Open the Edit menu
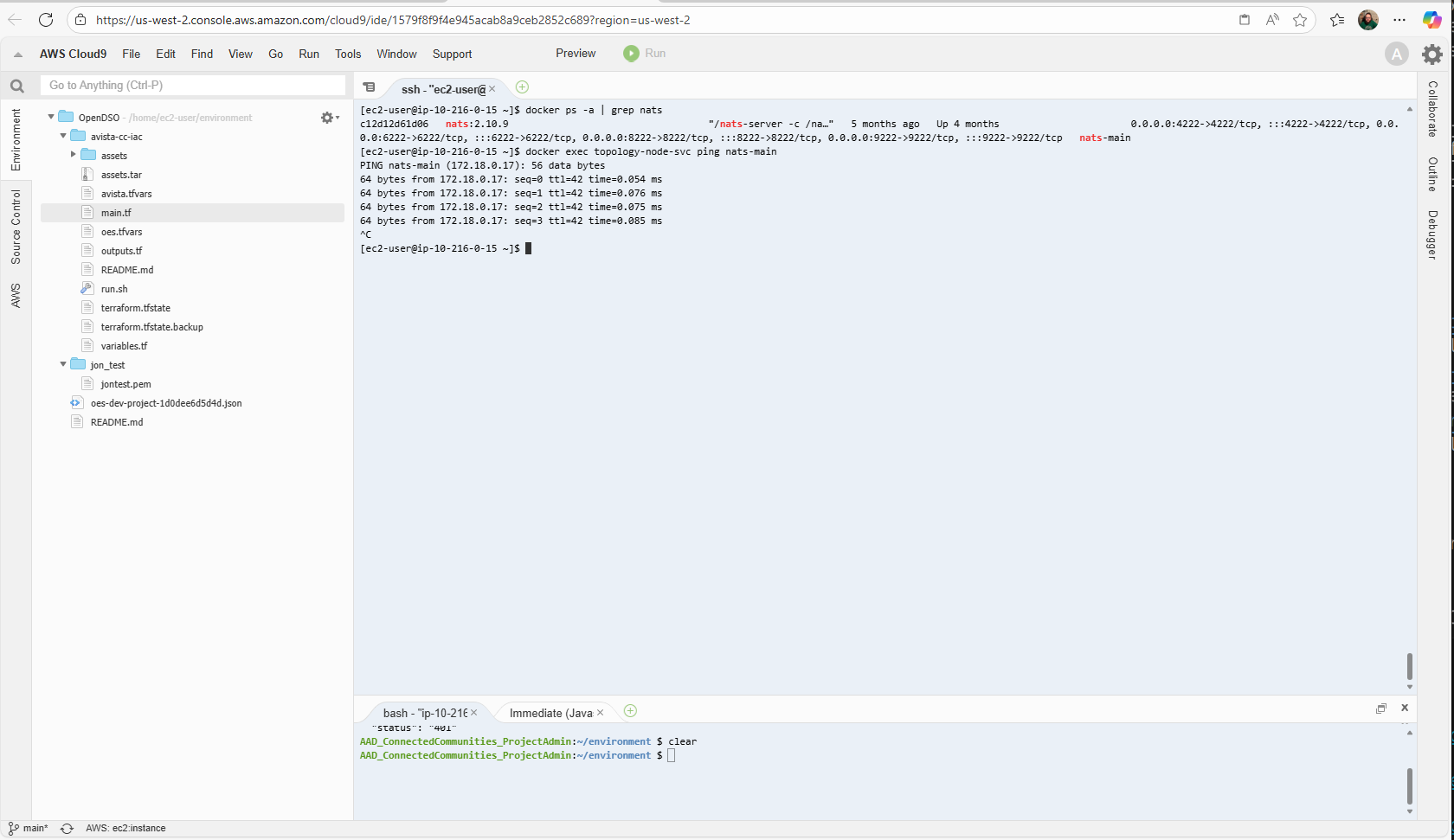The height and width of the screenshot is (840, 1454). (x=165, y=54)
